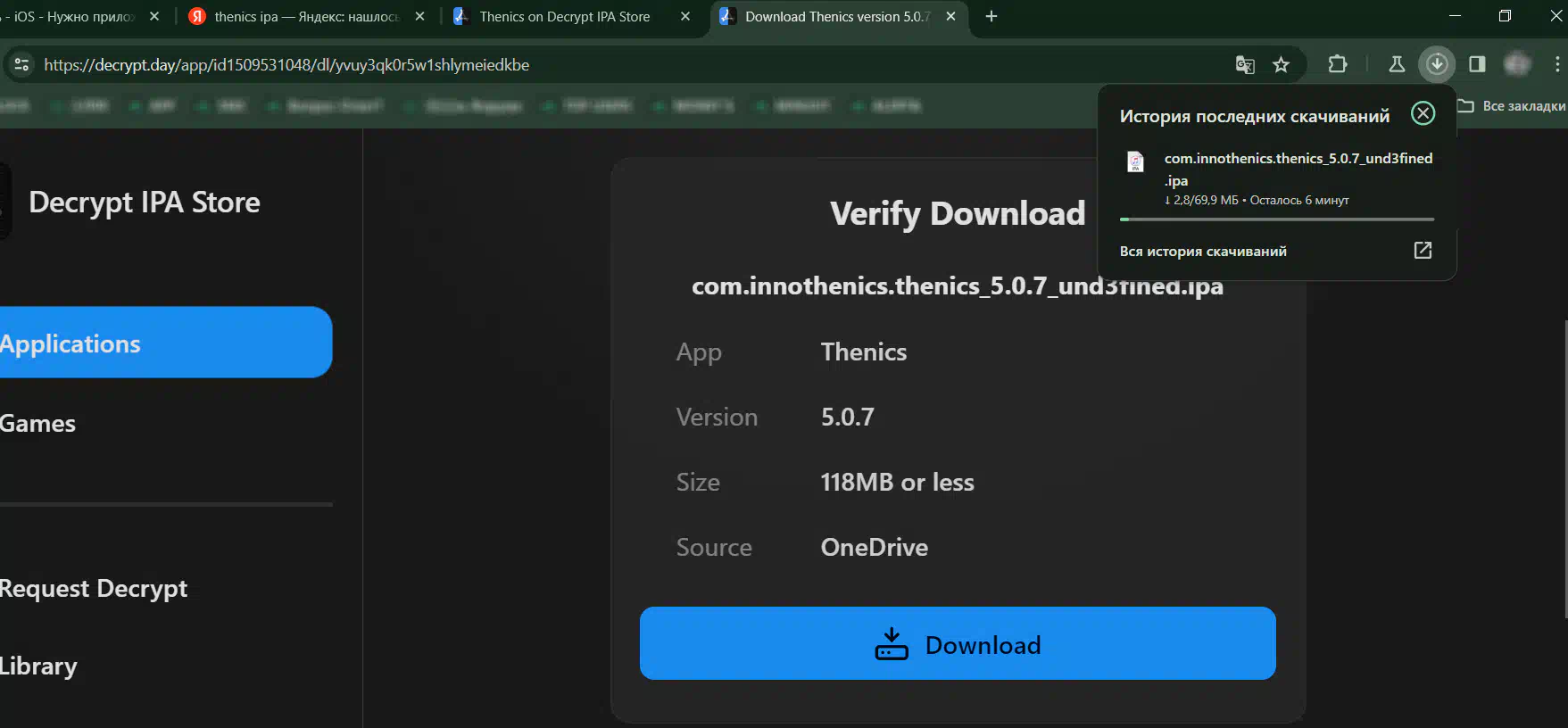Close the Thenics on Decrypt IPA Store tab
Viewport: 1568px width, 728px height.
tap(684, 16)
